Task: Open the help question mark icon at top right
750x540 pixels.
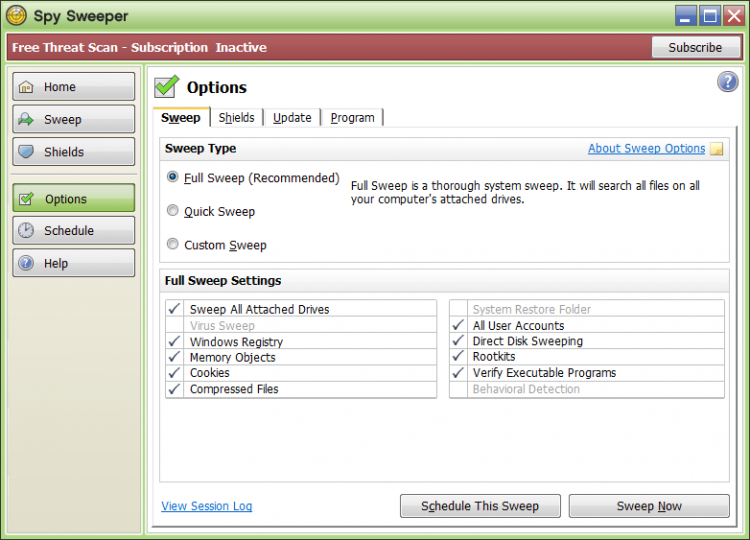Action: coord(727,82)
